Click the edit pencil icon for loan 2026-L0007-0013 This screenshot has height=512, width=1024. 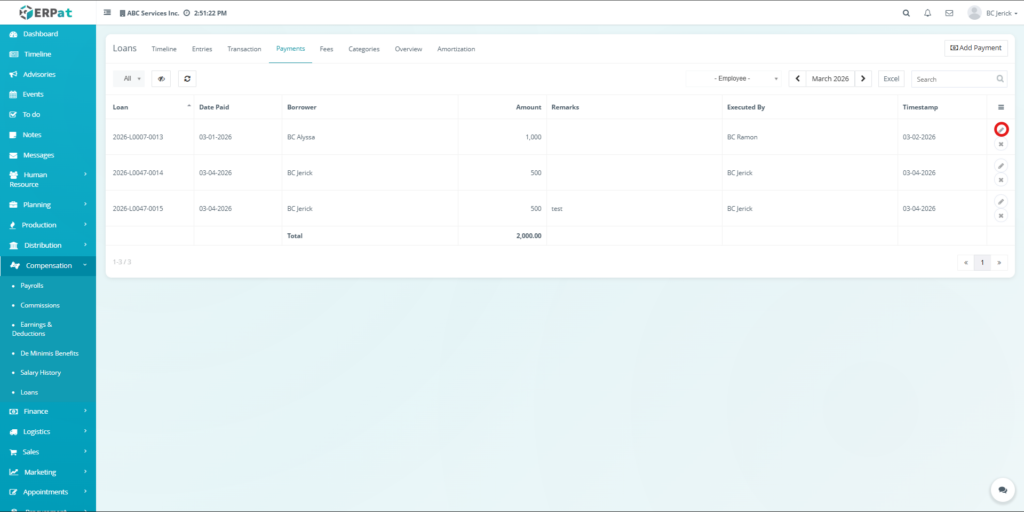1000,130
